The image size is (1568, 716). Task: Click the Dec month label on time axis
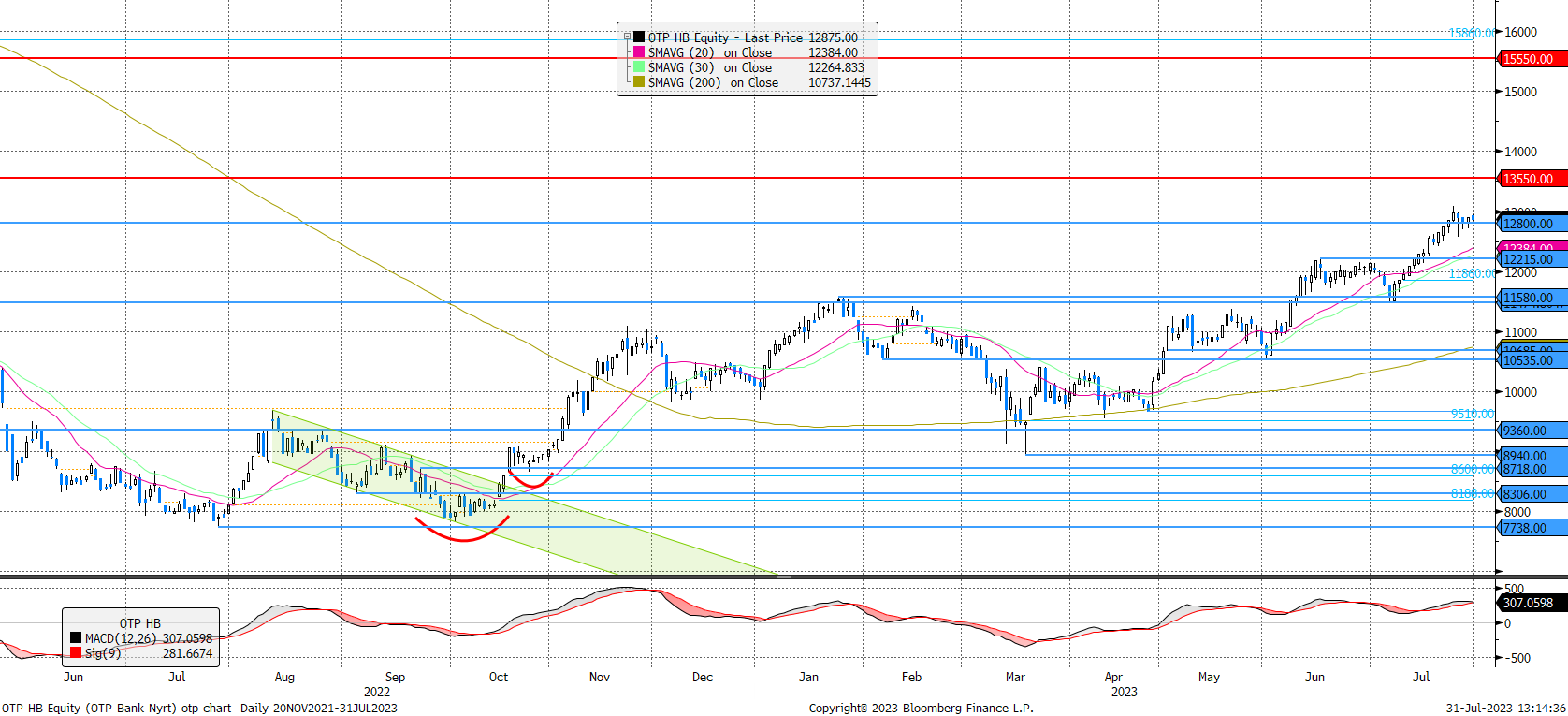tap(702, 677)
